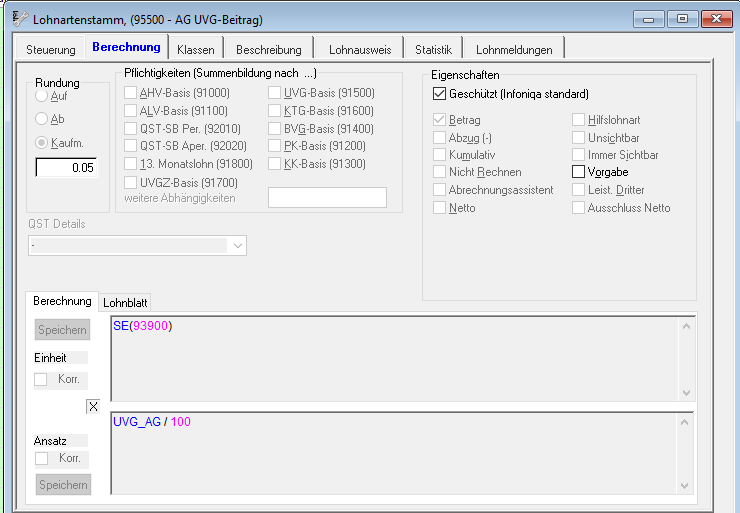Click into the UVG_AG / 100 formula field
Viewport: 740px width, 513px height.
coord(403,453)
